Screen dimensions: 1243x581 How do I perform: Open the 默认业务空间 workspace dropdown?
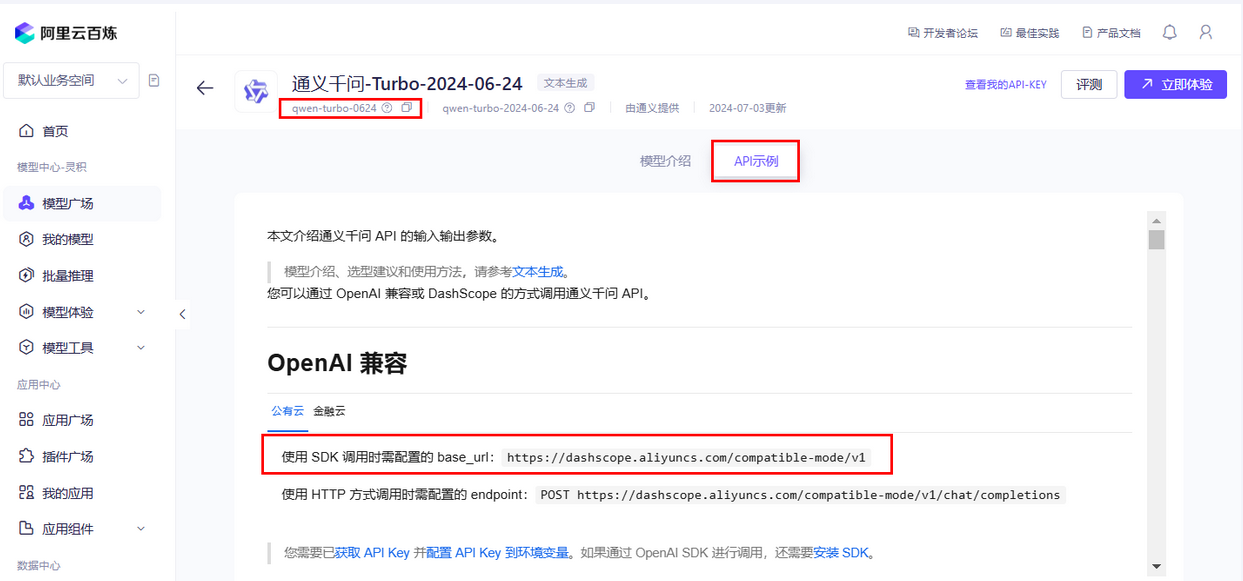tap(72, 81)
